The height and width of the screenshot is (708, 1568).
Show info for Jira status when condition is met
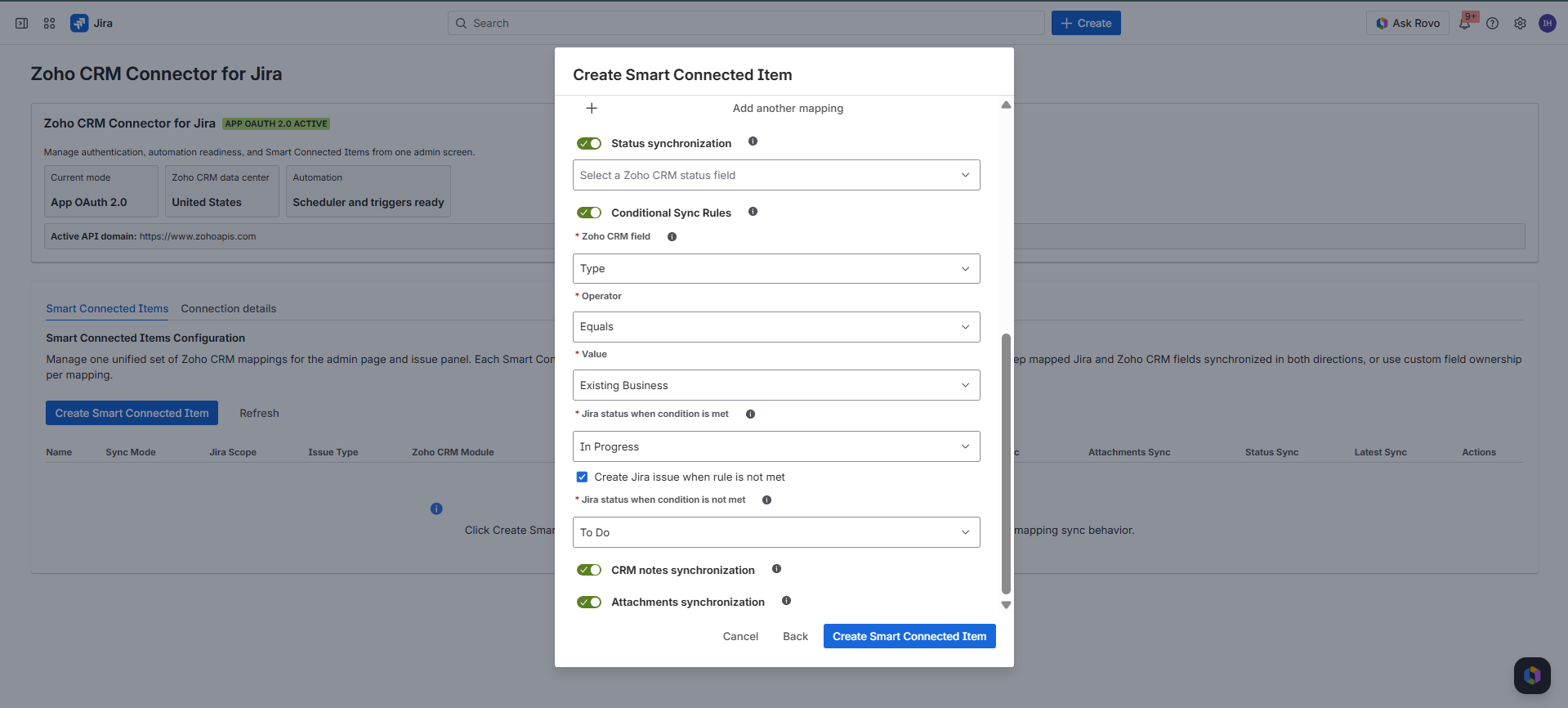pyautogui.click(x=750, y=414)
